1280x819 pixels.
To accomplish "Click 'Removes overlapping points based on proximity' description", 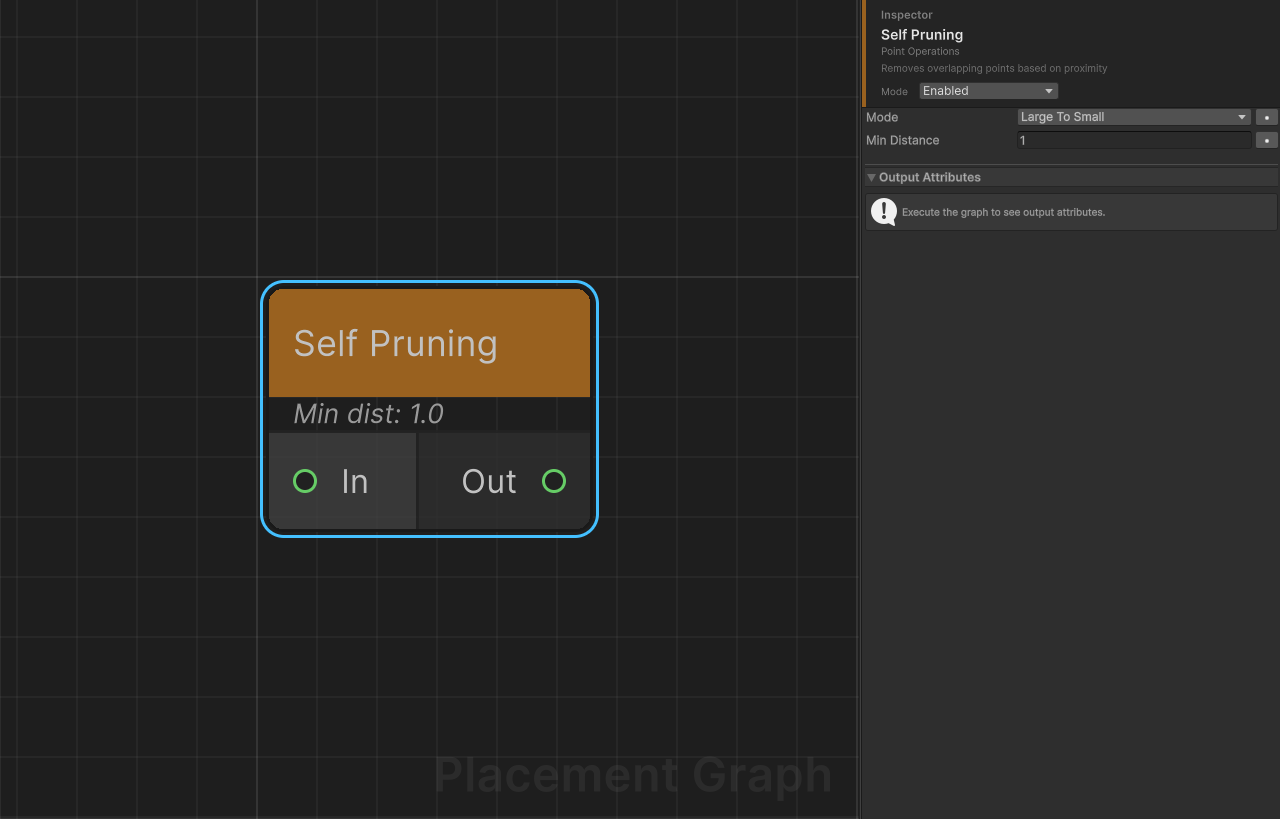I will tap(994, 68).
